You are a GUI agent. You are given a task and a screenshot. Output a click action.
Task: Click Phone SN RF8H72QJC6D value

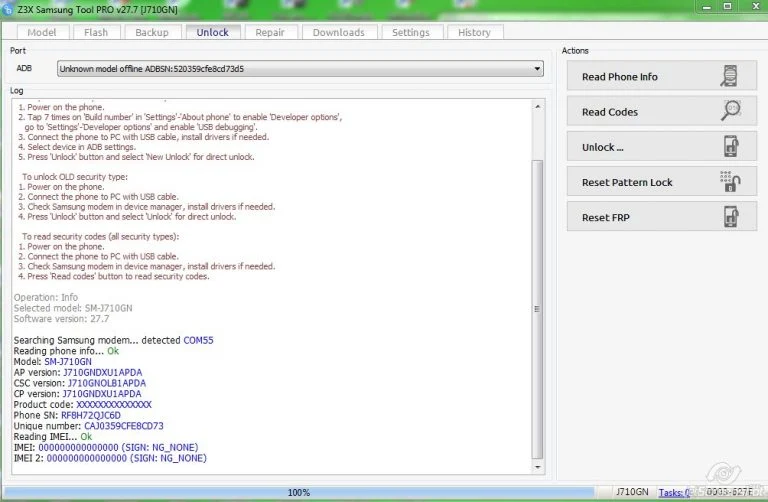(x=91, y=415)
